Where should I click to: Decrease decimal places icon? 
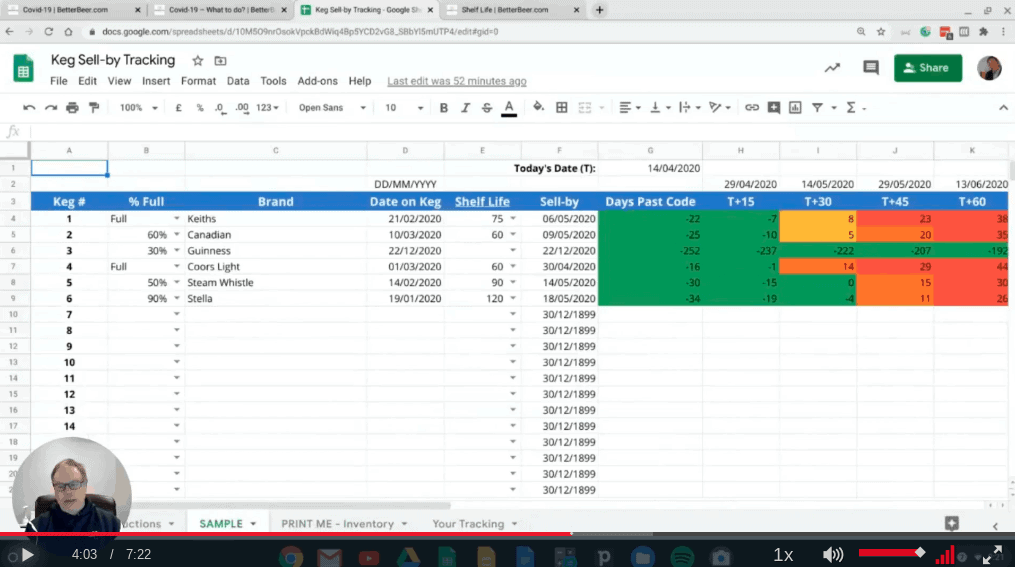point(221,107)
